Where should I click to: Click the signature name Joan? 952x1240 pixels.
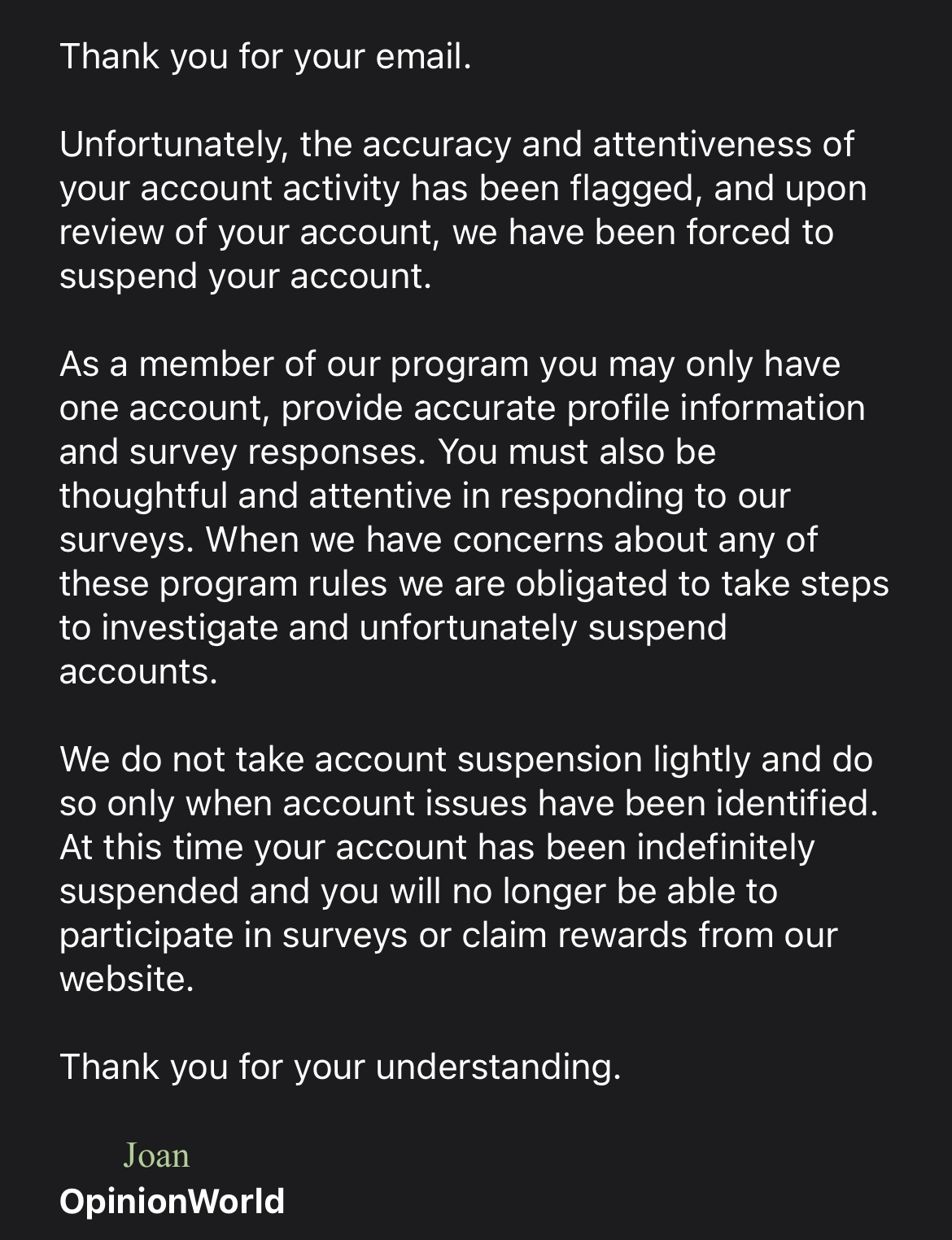point(156,1155)
